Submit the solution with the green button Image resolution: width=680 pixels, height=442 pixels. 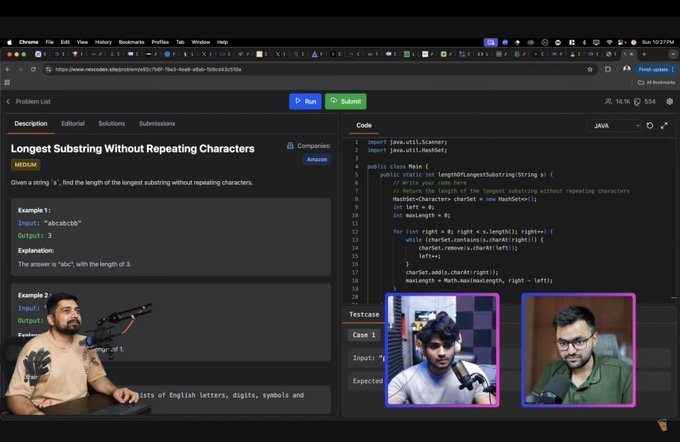[x=346, y=101]
